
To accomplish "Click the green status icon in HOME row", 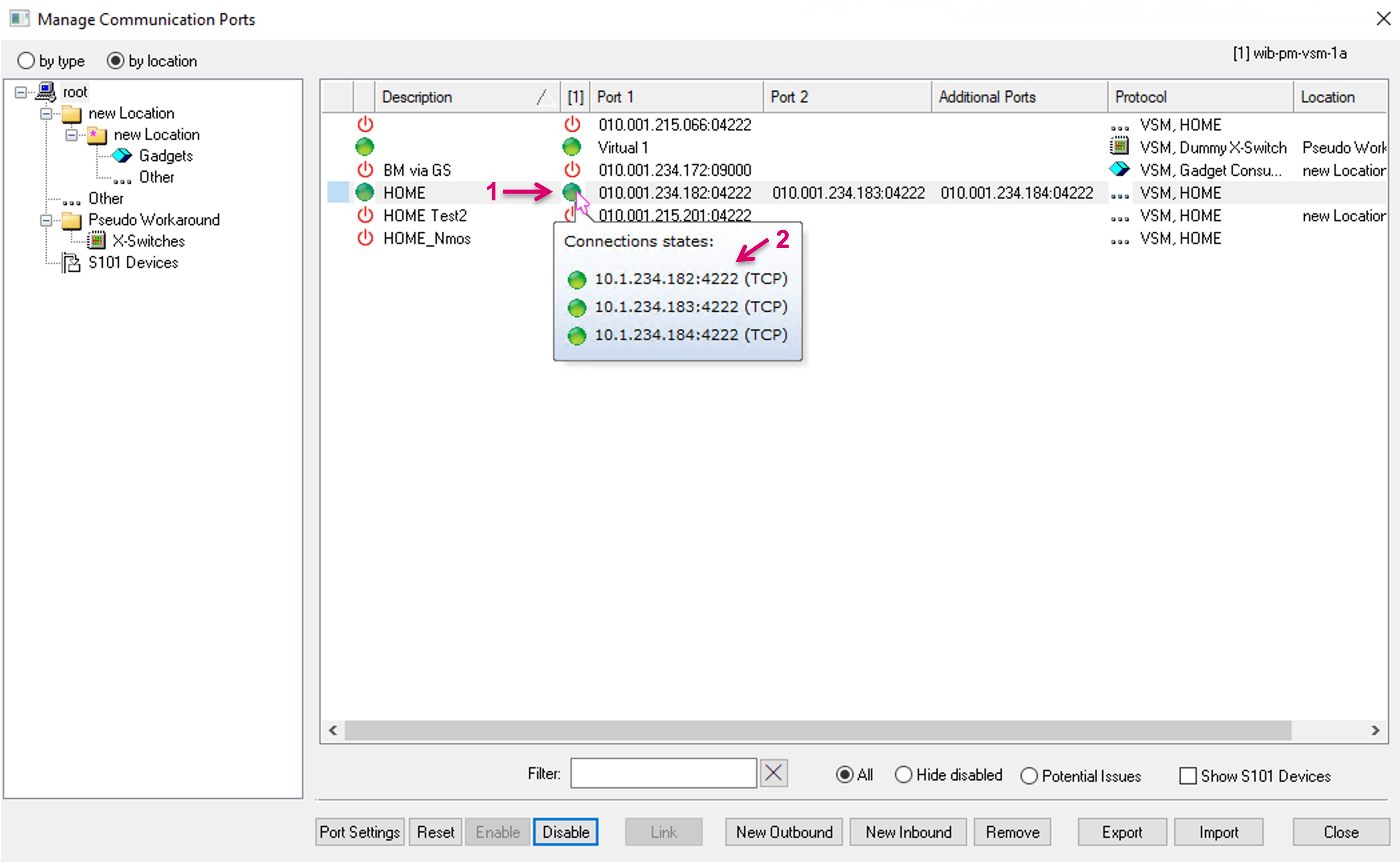I will click(365, 193).
